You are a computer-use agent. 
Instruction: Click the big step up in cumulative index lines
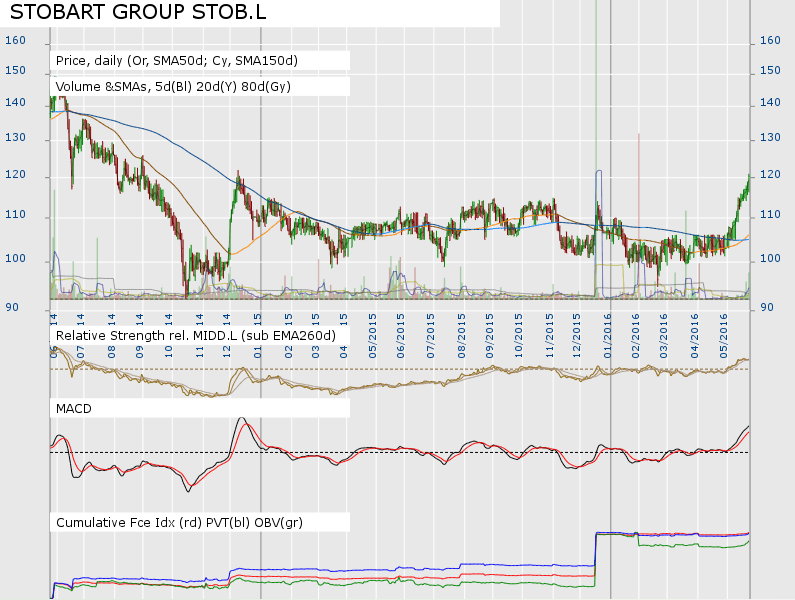tap(596, 558)
